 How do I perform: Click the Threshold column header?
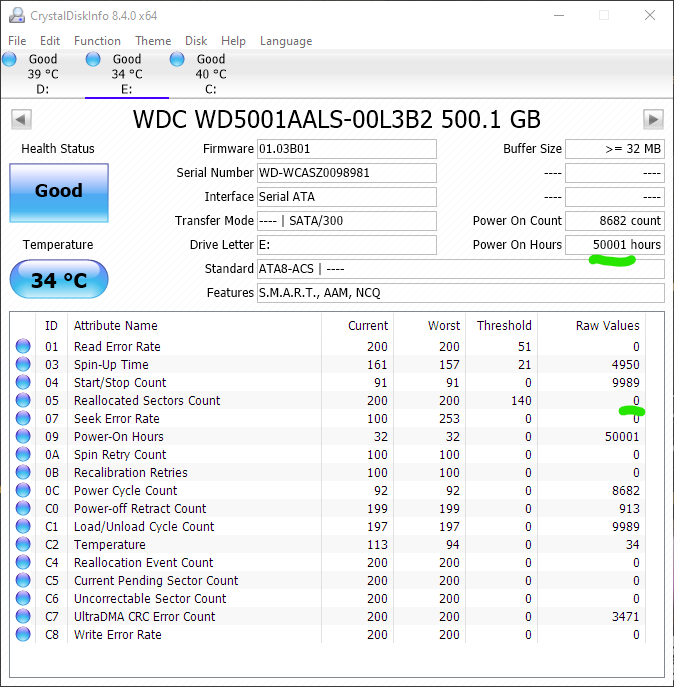pos(502,326)
